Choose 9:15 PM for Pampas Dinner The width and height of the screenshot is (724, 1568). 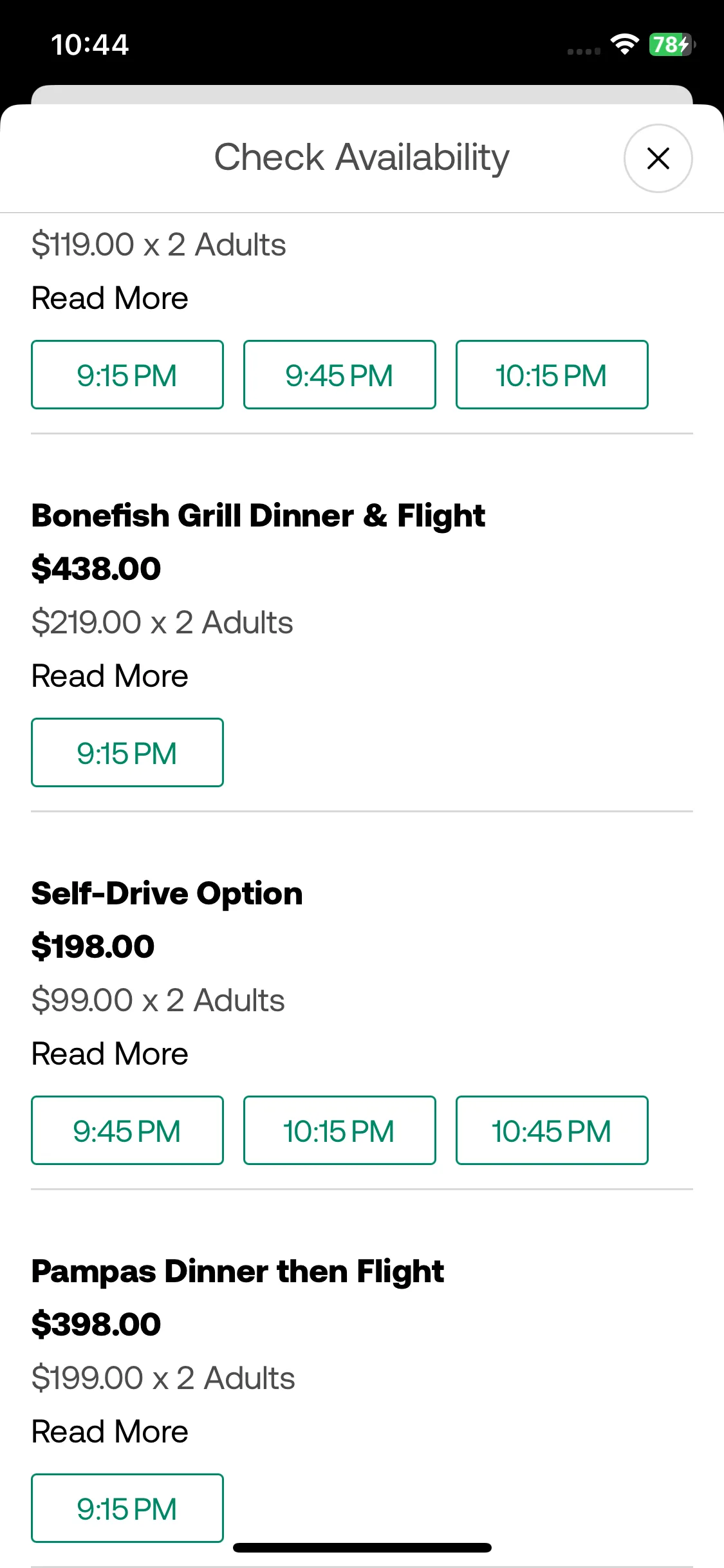pyautogui.click(x=127, y=1508)
